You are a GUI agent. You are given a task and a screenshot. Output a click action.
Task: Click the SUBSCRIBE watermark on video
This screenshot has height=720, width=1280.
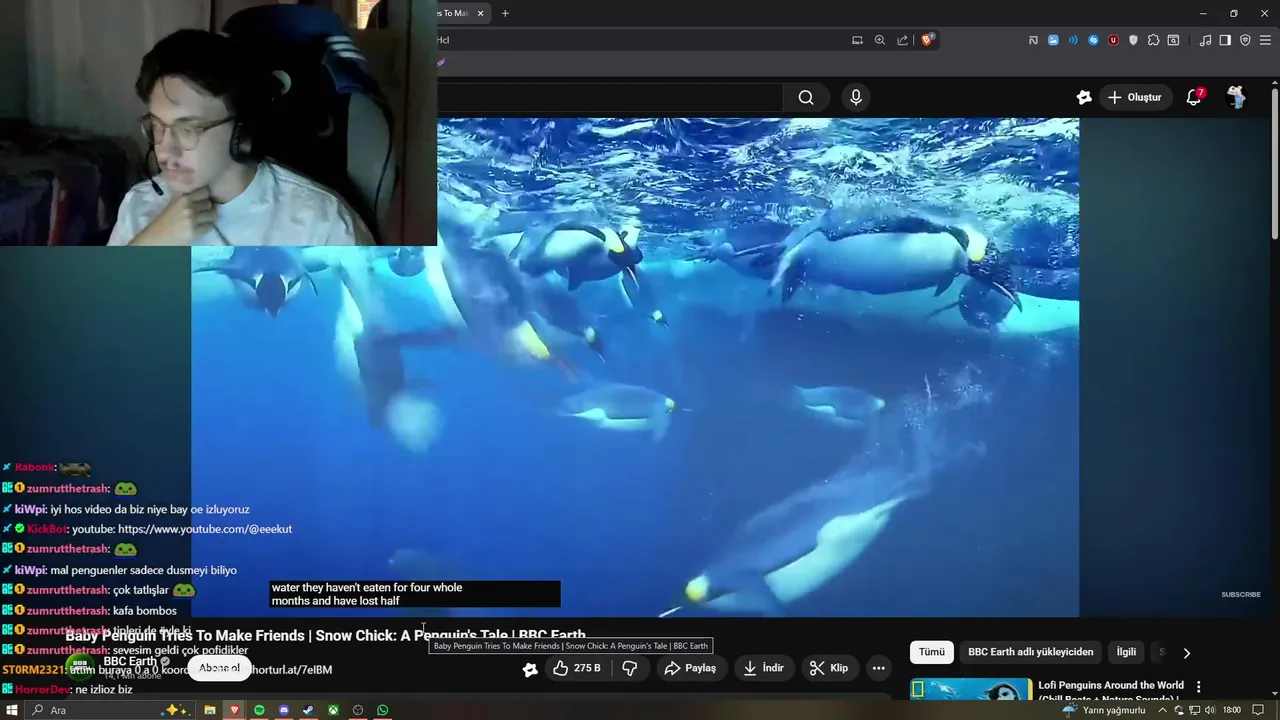tap(1240, 594)
